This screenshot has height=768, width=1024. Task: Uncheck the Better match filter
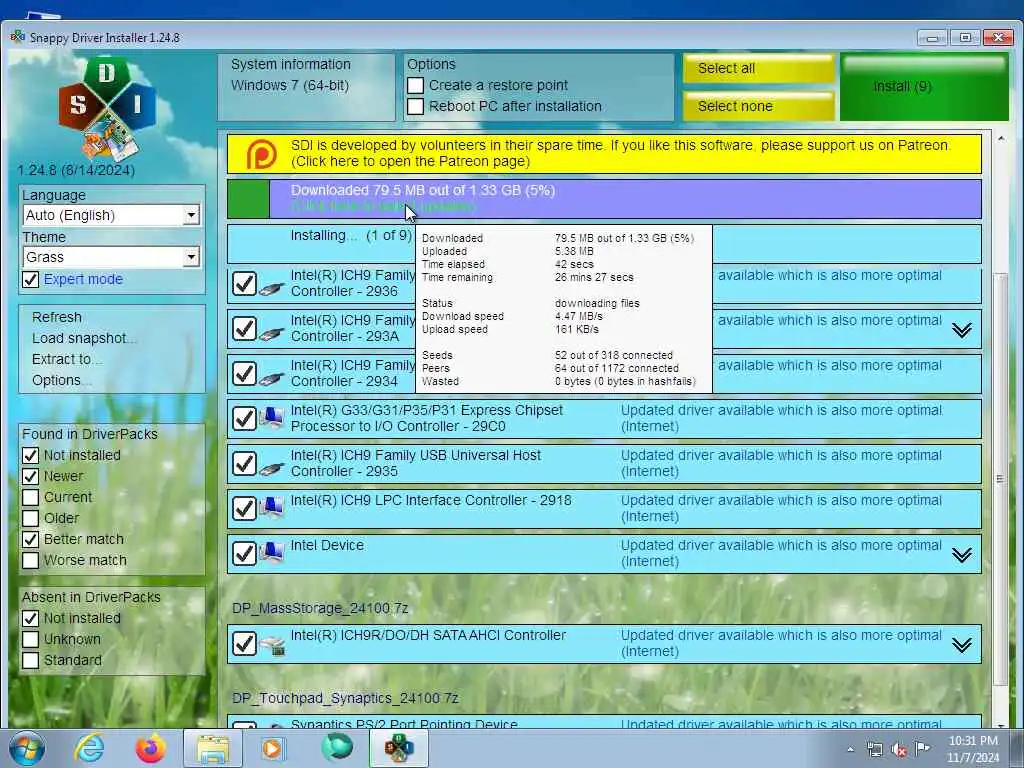(31, 539)
